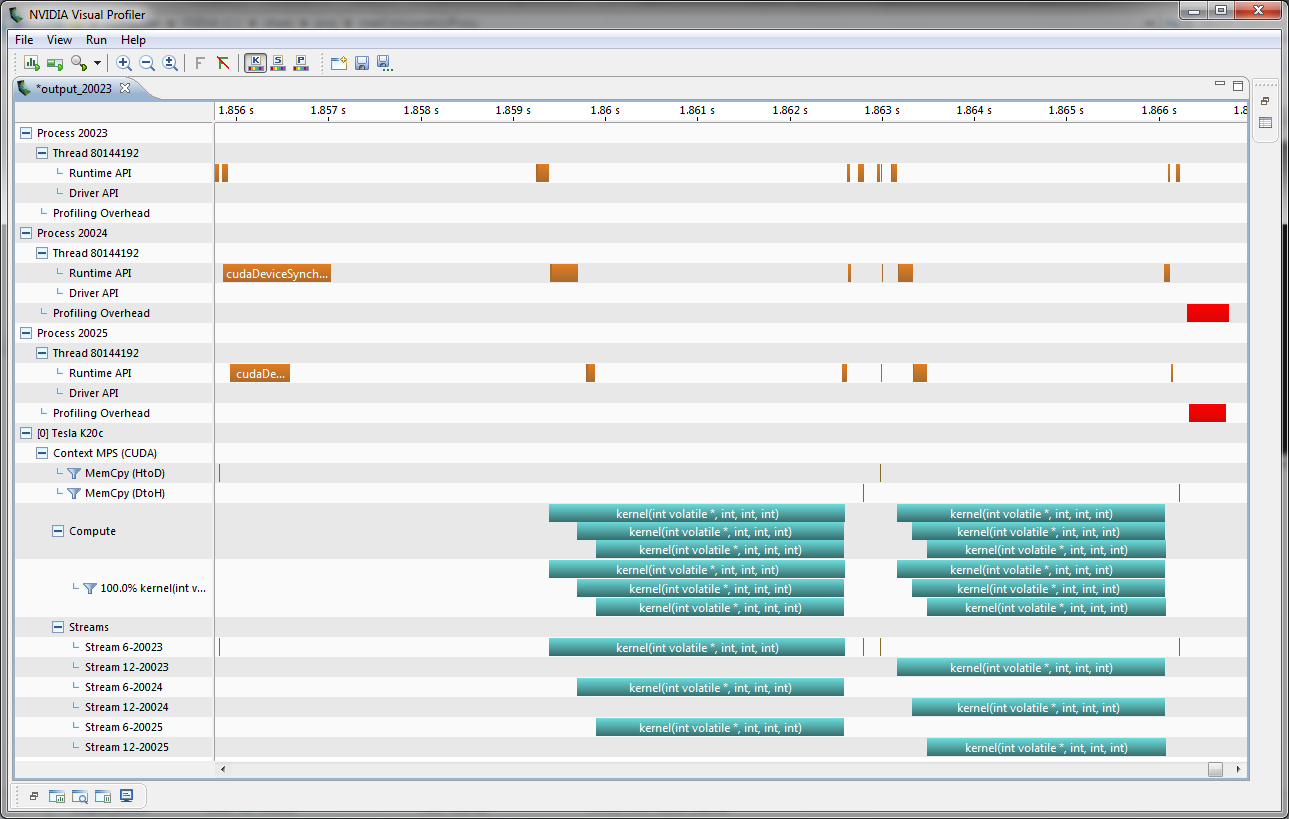Click the restore icon in the right side strip

(x=1265, y=102)
